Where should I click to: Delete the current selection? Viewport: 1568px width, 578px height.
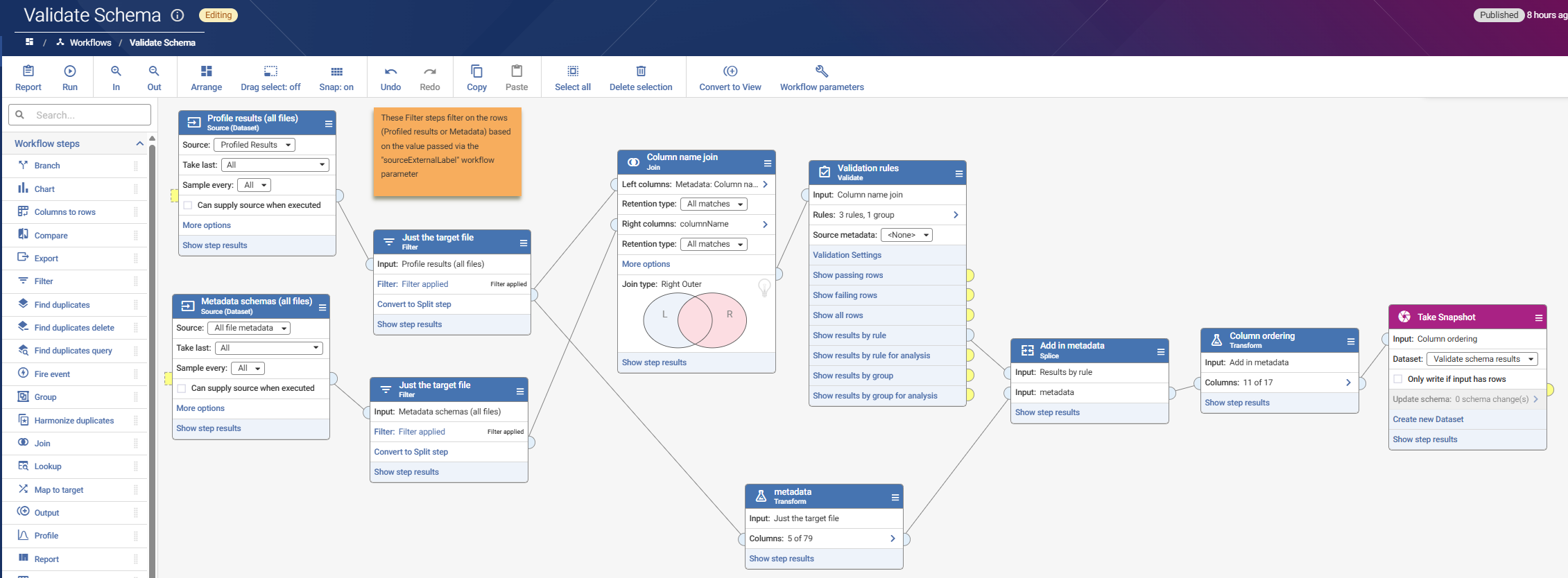(641, 78)
